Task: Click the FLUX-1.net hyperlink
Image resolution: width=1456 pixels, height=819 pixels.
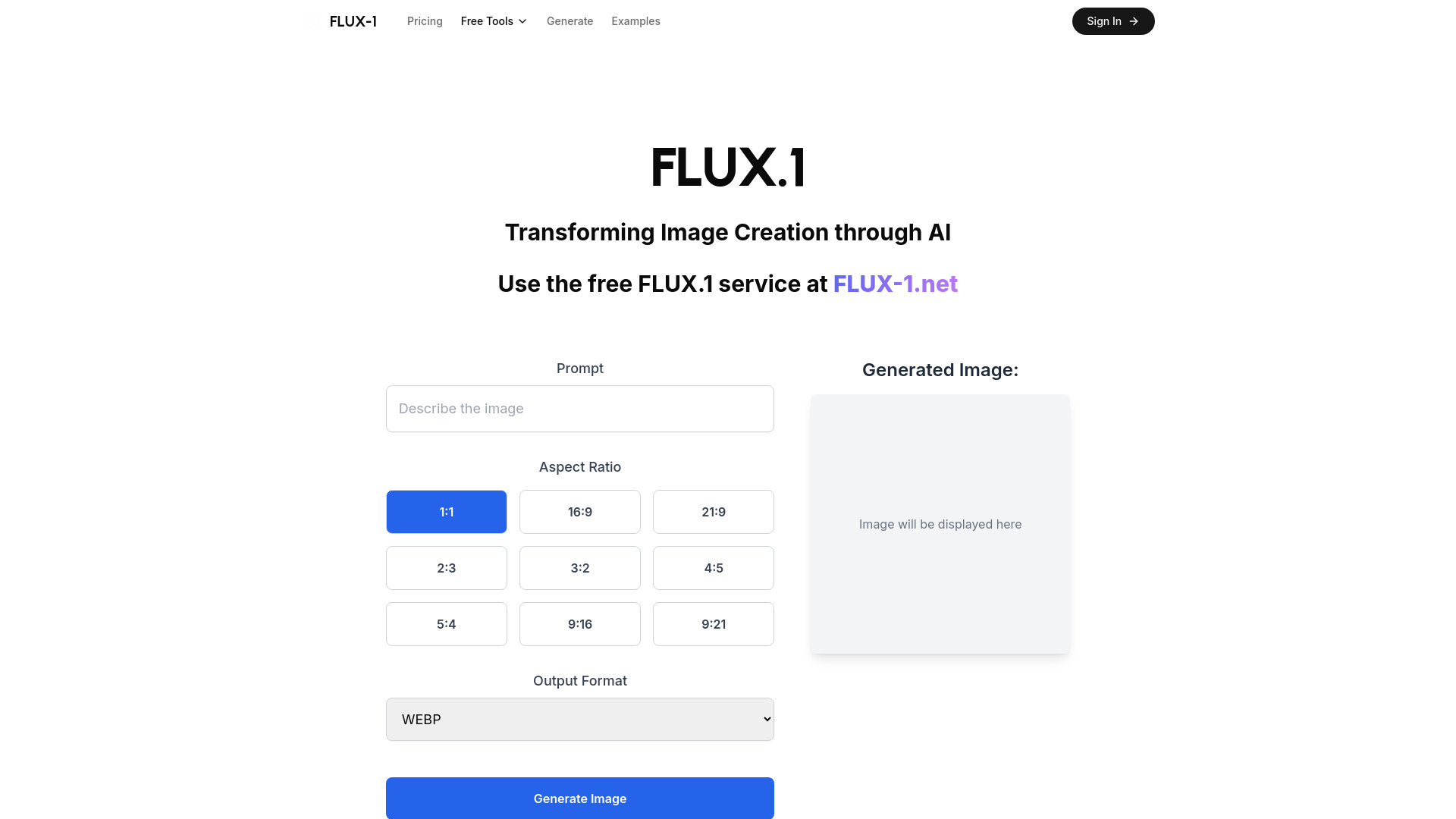Action: 895,283
